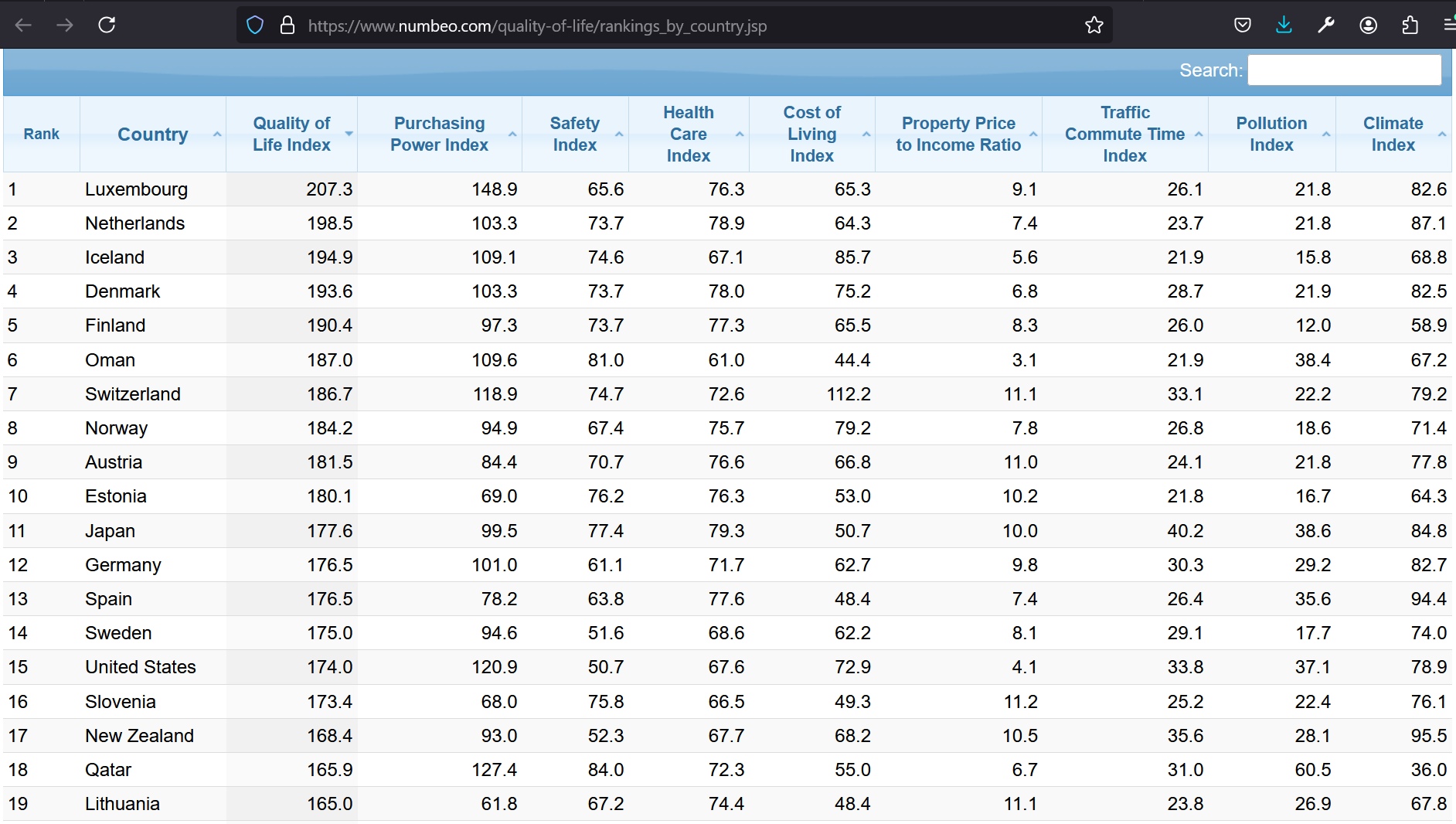Sort table by Quality of Life Index
The image size is (1456, 824).
[x=292, y=134]
